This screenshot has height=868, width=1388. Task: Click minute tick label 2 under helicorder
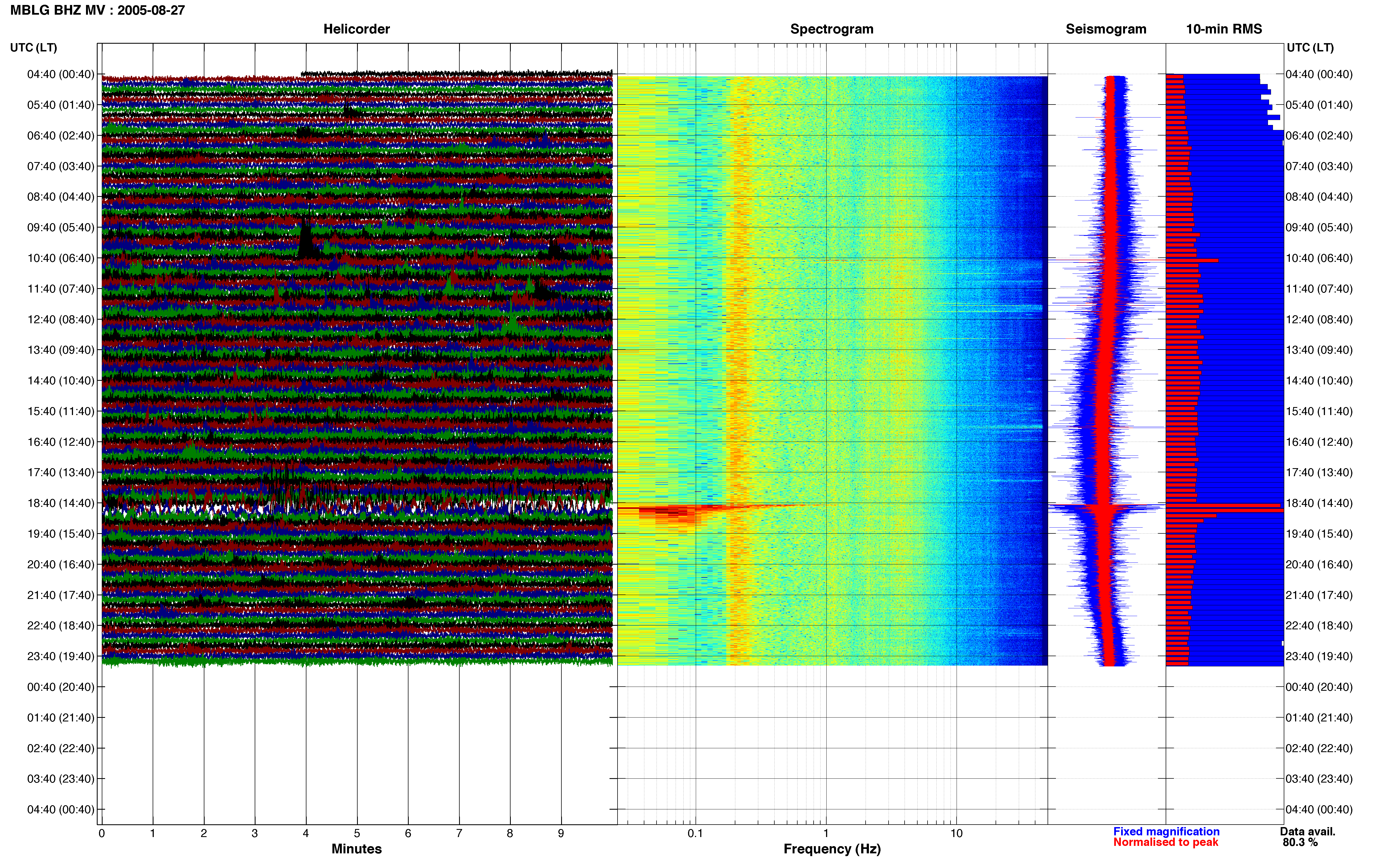(x=204, y=833)
